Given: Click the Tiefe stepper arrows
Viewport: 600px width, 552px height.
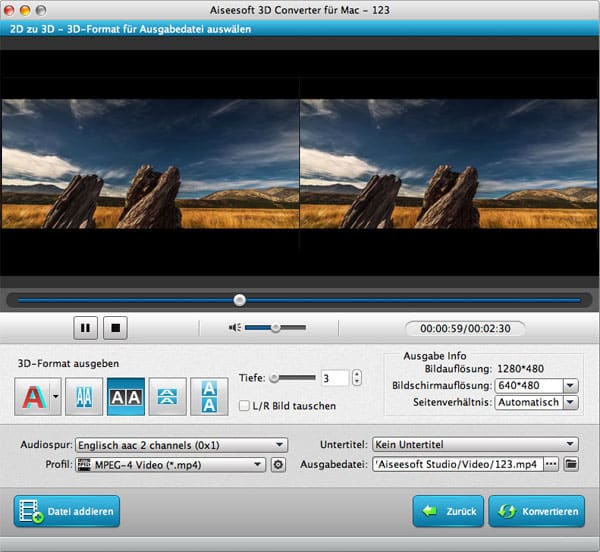Looking at the screenshot, I should tap(357, 378).
